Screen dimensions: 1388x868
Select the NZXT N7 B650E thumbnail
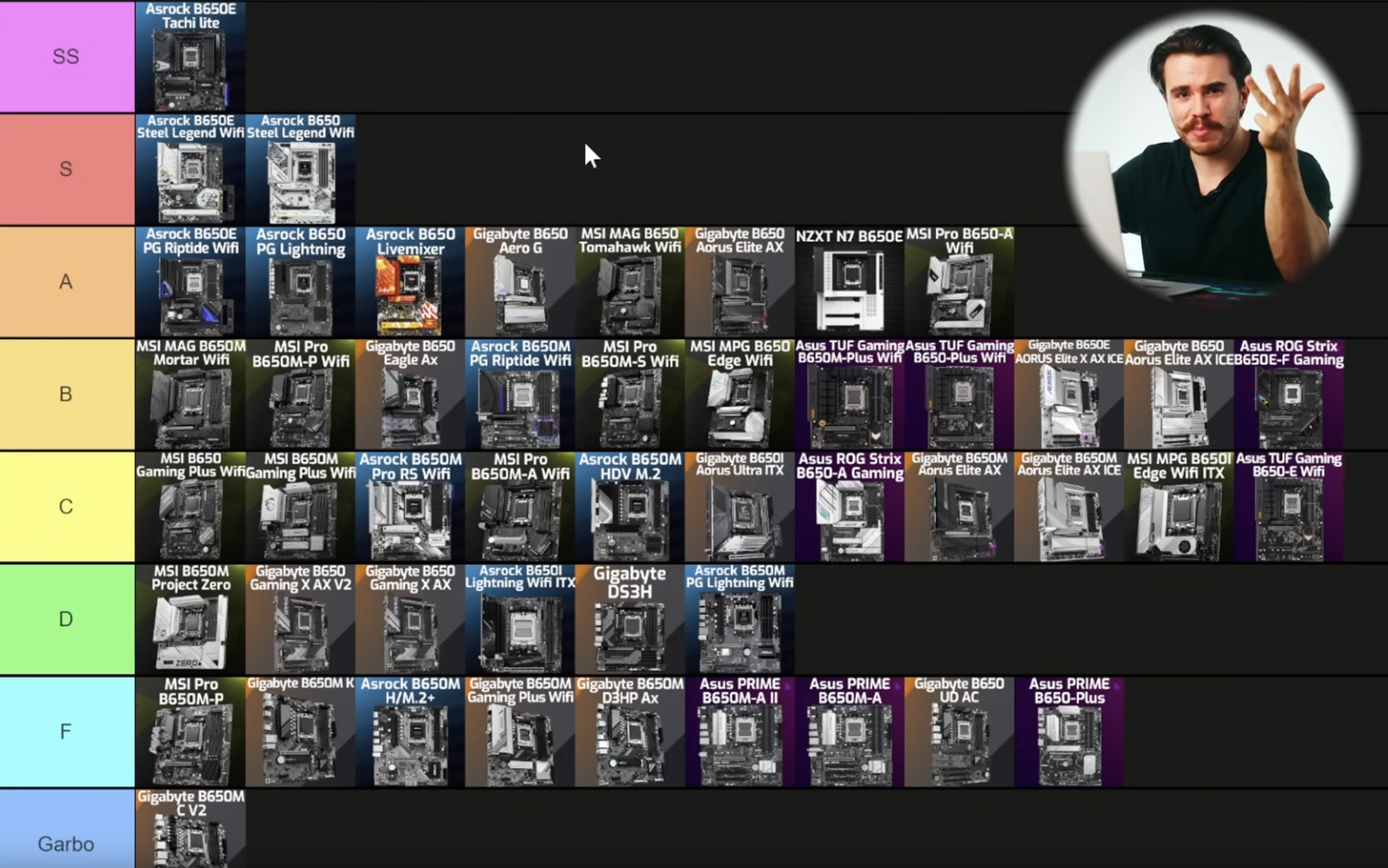850,282
